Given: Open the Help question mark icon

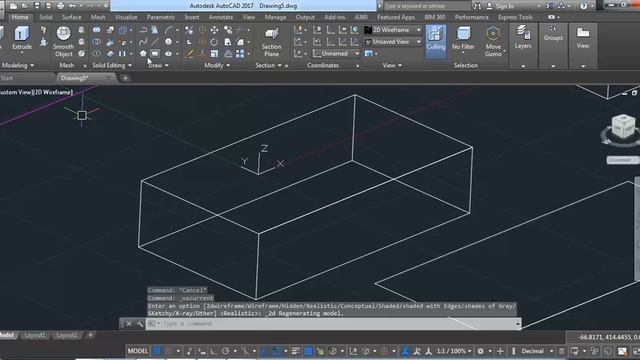Looking at the screenshot, I should click(x=584, y=6).
